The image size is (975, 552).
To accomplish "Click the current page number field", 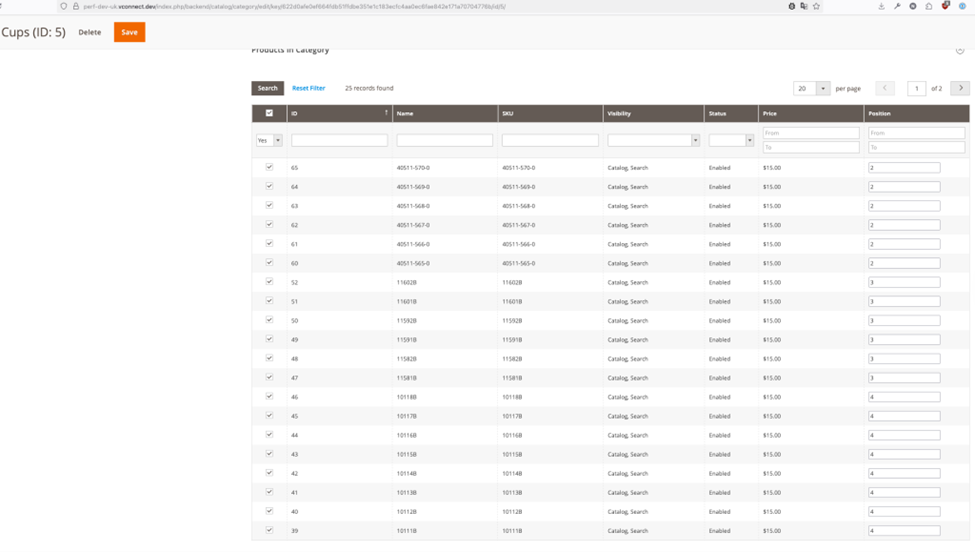I will point(917,88).
